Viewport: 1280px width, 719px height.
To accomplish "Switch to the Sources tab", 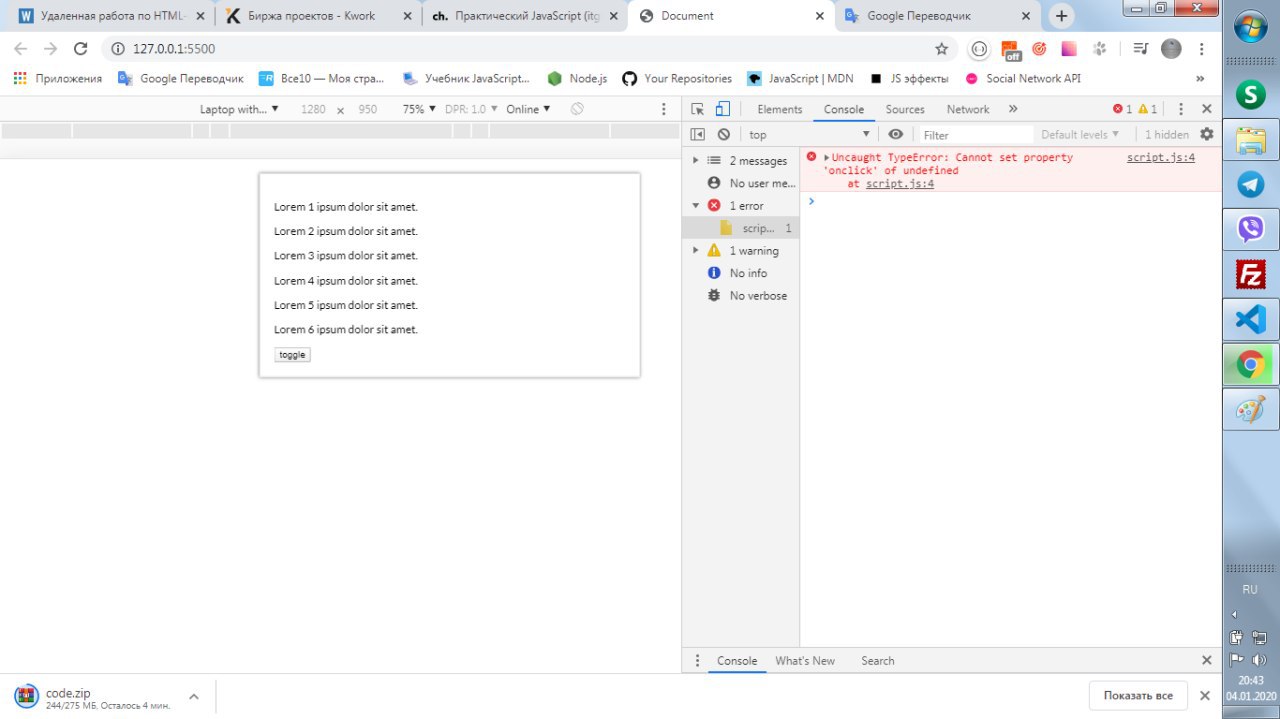I will (x=905, y=109).
